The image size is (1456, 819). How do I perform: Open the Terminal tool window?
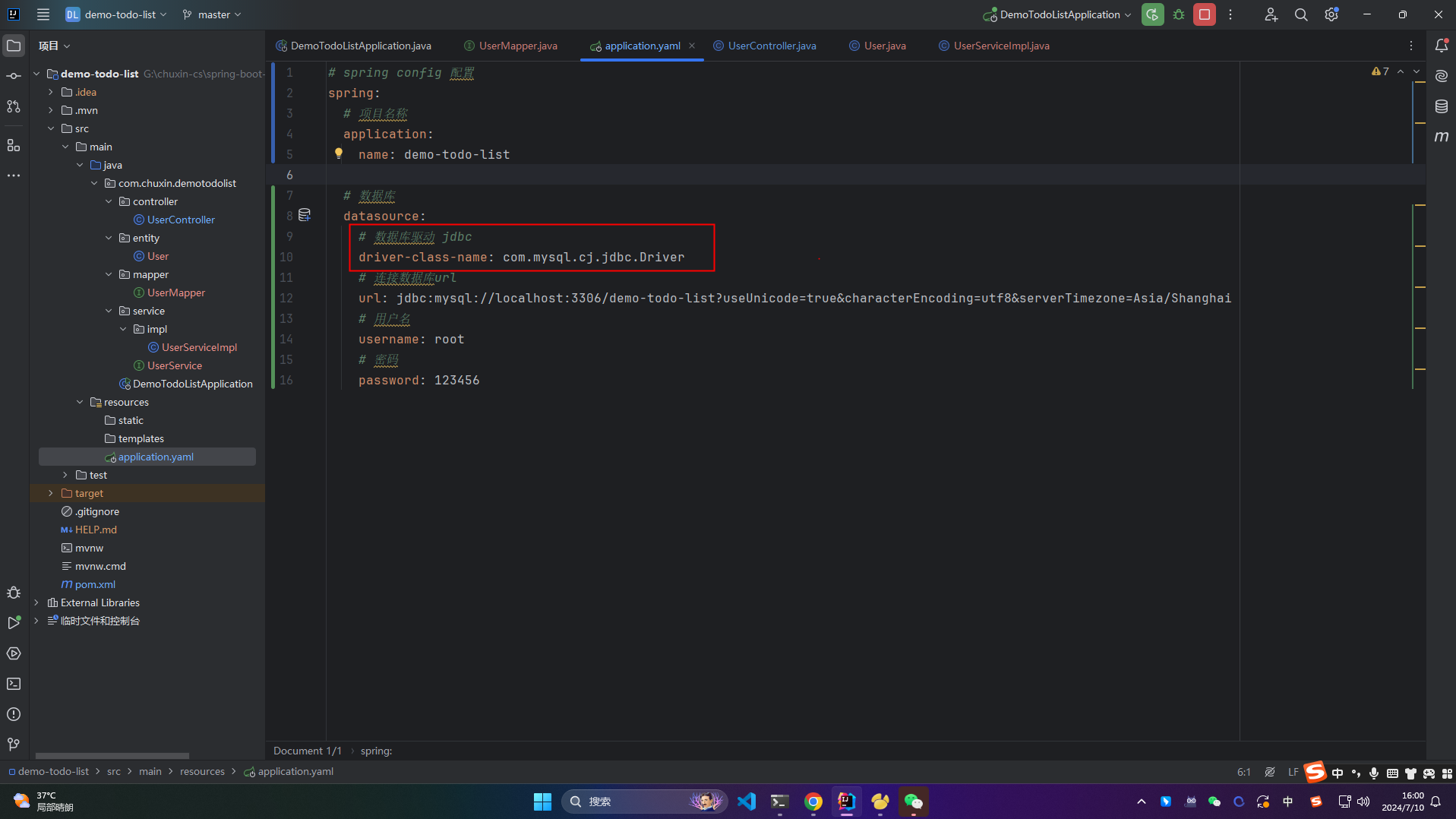pos(14,684)
